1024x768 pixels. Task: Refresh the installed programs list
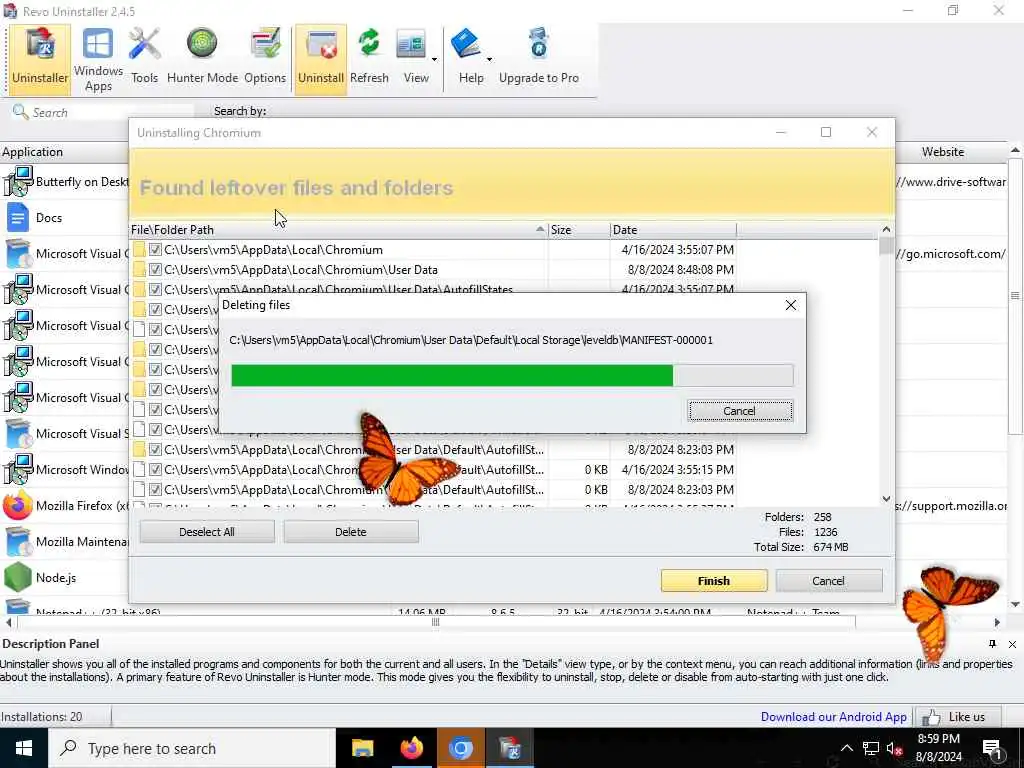369,58
